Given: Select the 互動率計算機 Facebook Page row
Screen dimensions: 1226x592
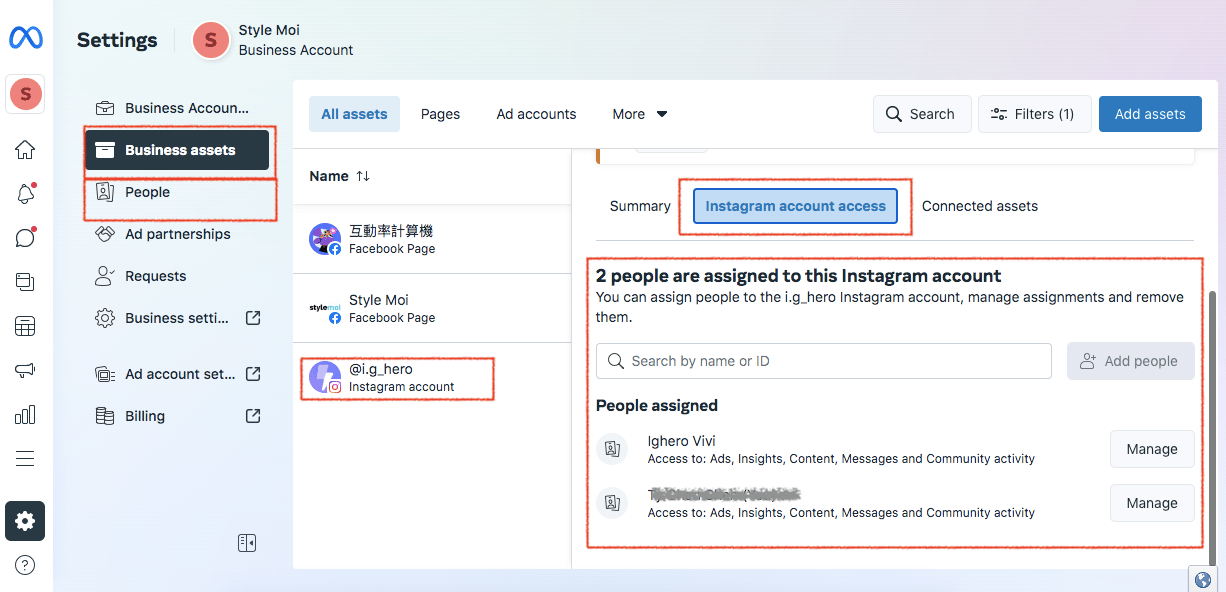Looking at the screenshot, I should click(x=432, y=239).
